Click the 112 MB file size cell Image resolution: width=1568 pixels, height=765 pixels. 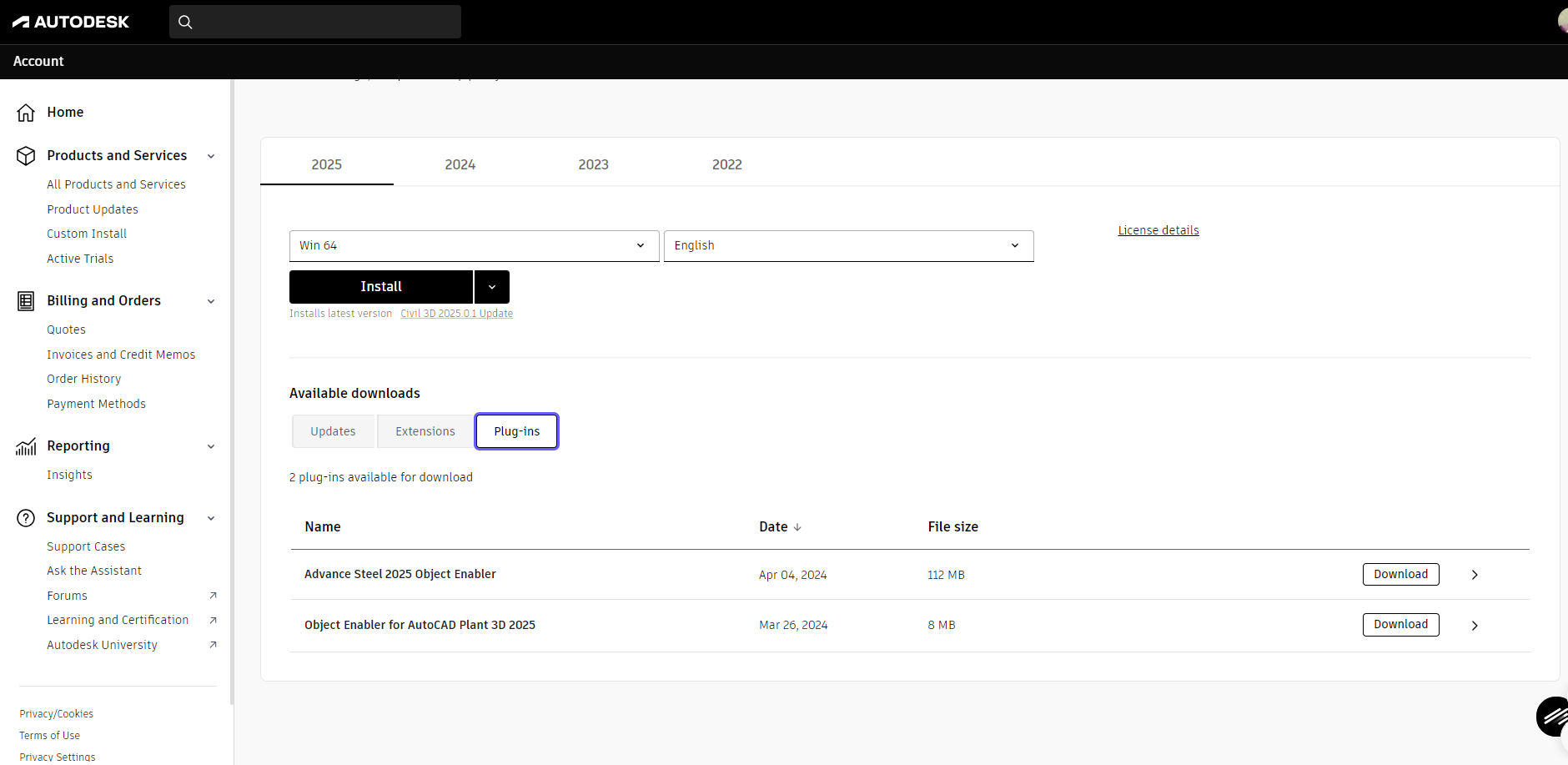click(946, 575)
